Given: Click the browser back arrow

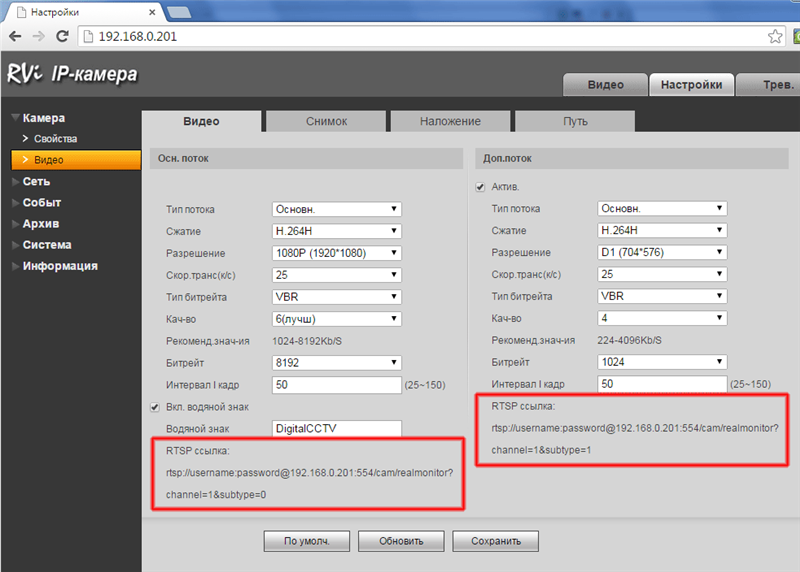Looking at the screenshot, I should tap(14, 36).
